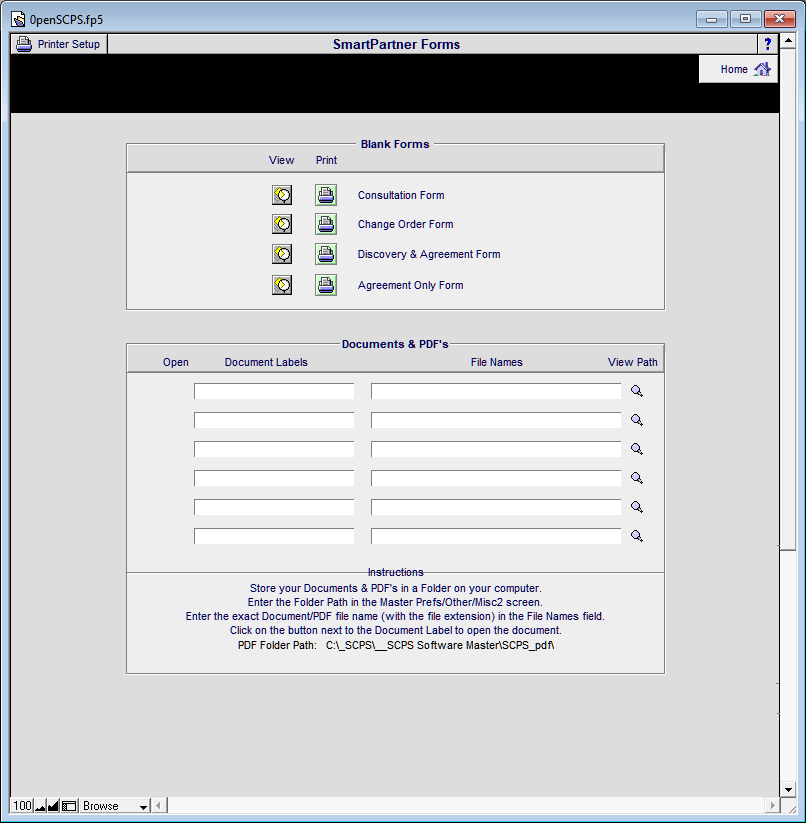Click the "SmartPartner Forms" header title
The width and height of the screenshot is (806, 823).
tap(396, 44)
